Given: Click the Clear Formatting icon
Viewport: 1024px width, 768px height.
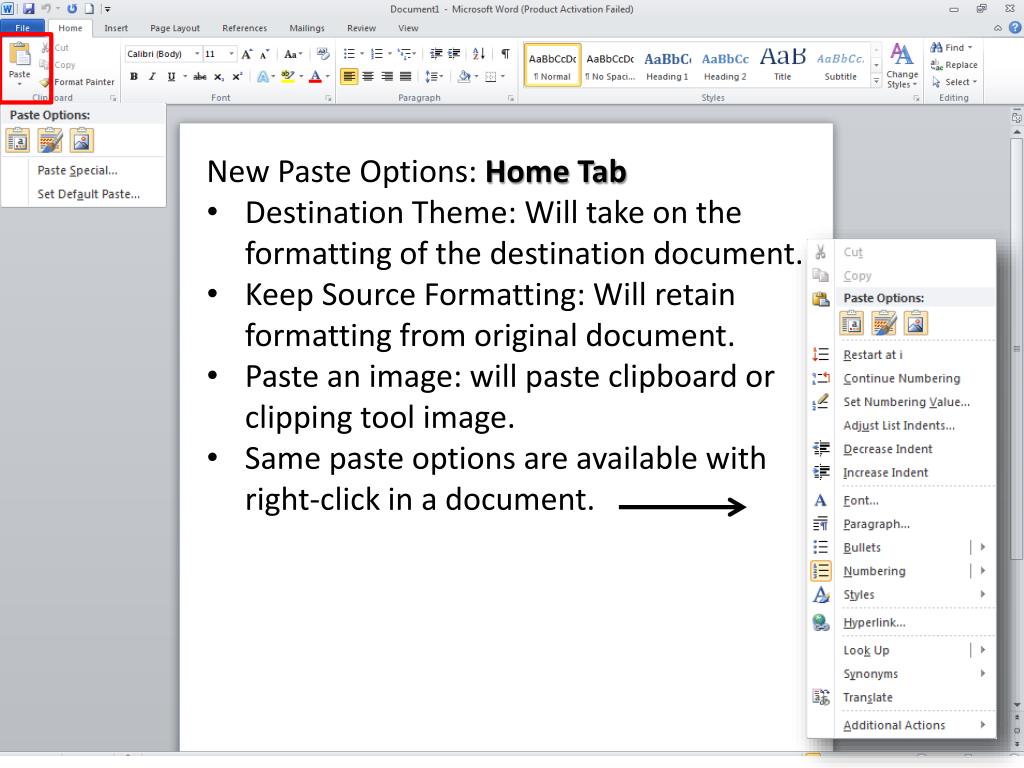Looking at the screenshot, I should coord(323,54).
